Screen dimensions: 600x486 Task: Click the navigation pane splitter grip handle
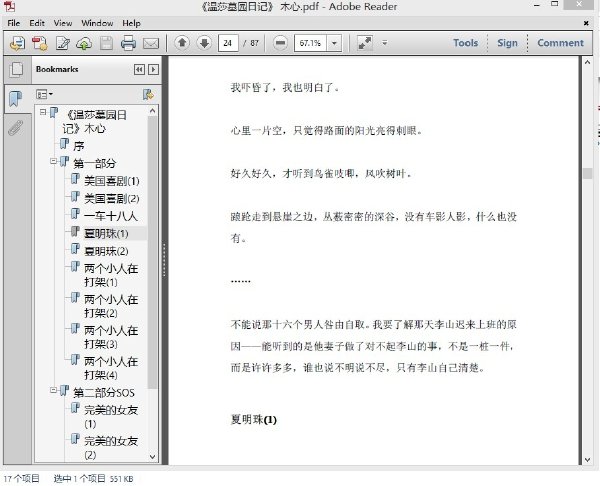165,260
